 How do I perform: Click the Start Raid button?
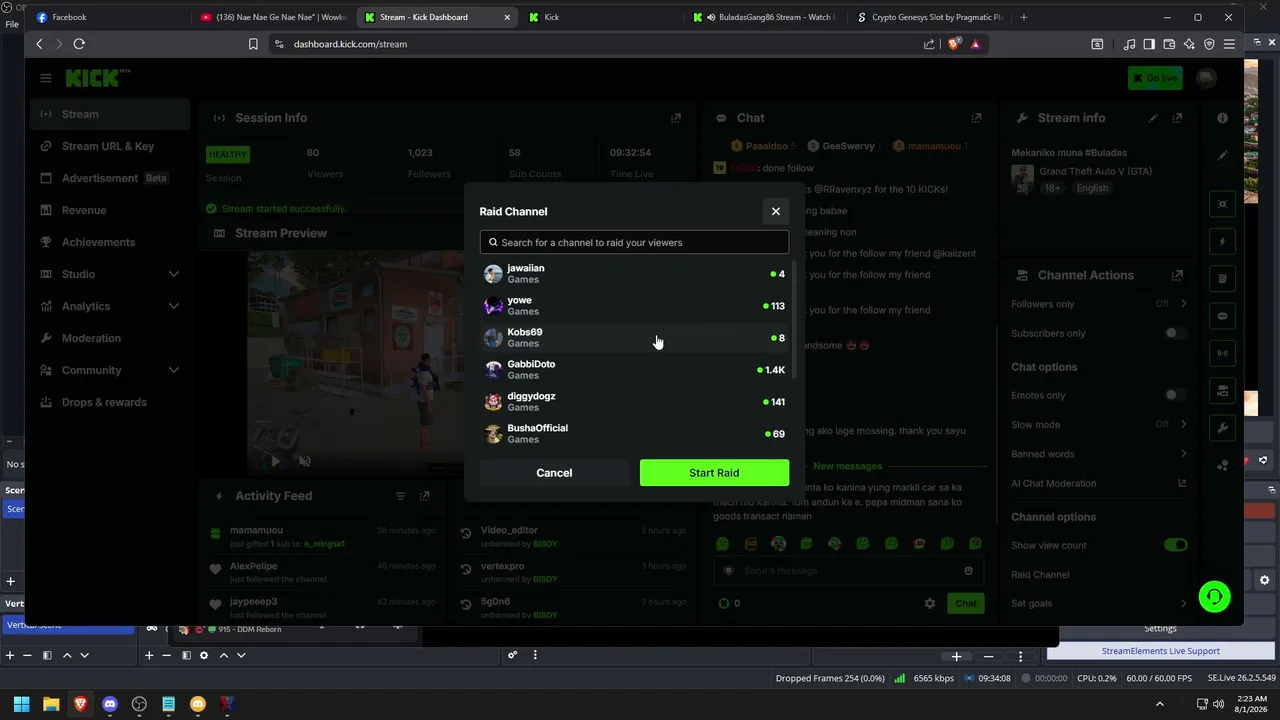point(714,473)
